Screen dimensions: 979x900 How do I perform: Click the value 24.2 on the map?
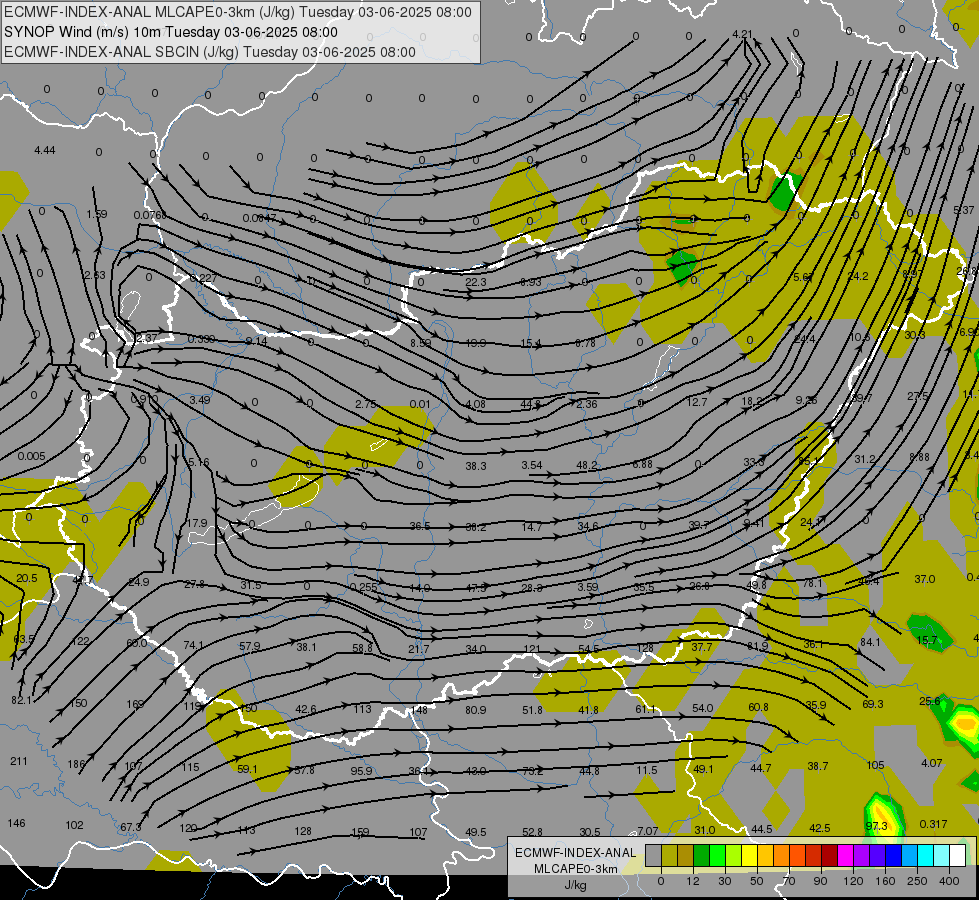point(858,276)
